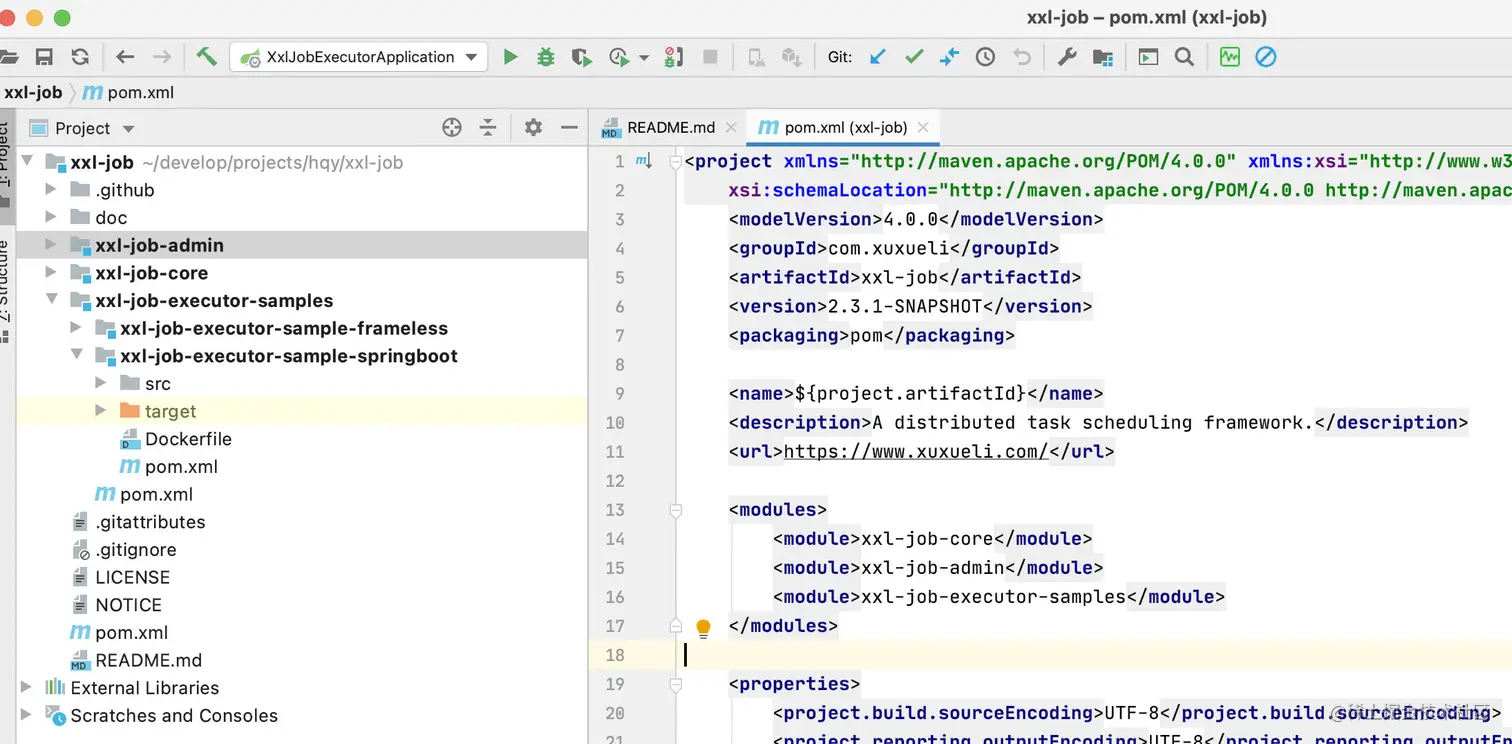Show Git history clock icon

tap(985, 57)
